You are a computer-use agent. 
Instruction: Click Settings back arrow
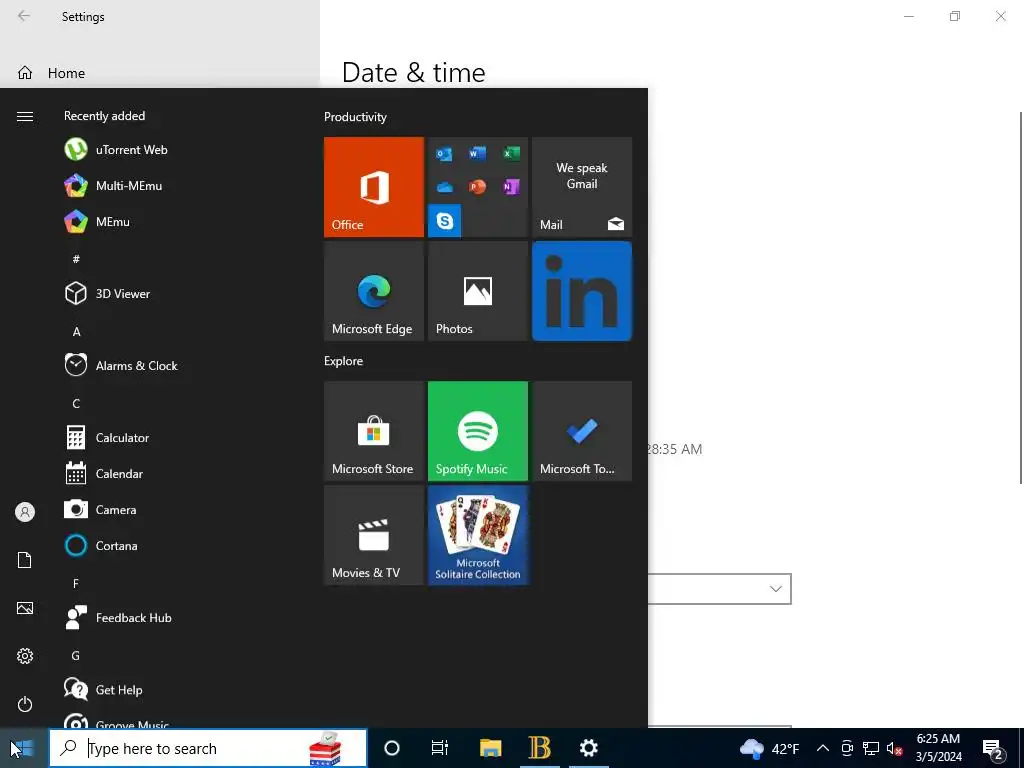point(24,16)
